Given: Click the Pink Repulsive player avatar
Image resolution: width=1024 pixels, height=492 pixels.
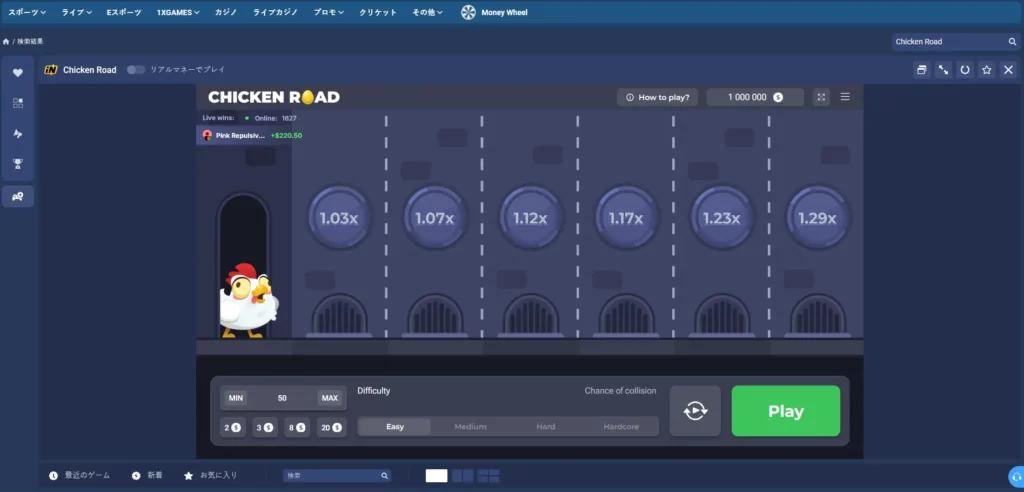Looking at the screenshot, I should tap(208, 135).
